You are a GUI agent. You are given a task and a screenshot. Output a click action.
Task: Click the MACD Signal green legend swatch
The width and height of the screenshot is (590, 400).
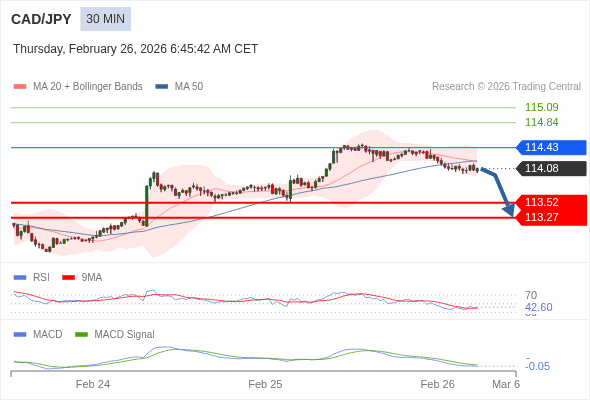click(x=81, y=335)
